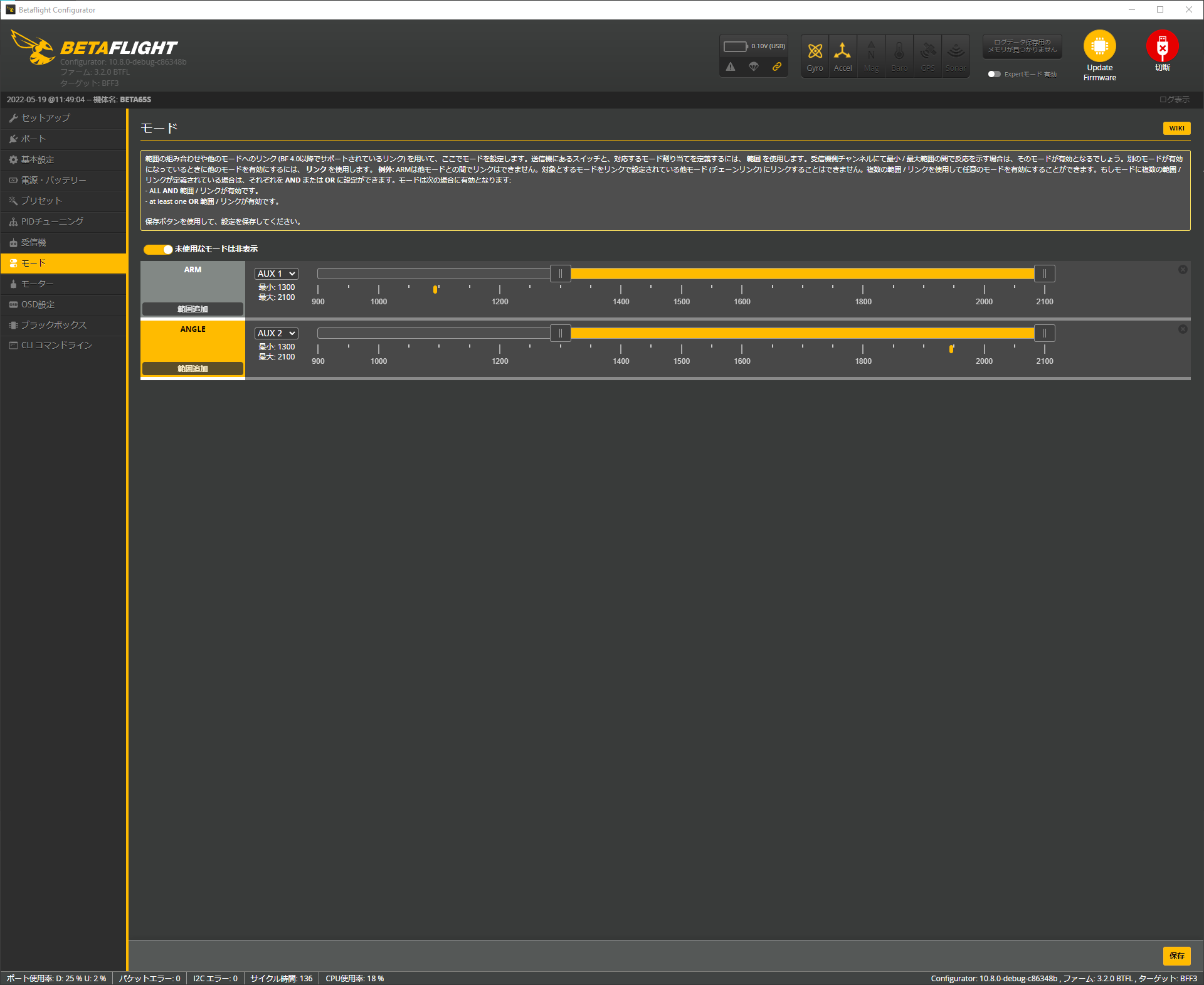
Task: Click the red 切断 disconnect icon
Action: [x=1162, y=46]
